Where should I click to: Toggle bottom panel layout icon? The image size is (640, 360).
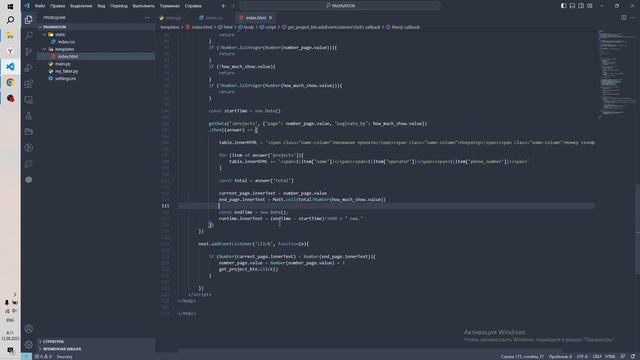pos(572,6)
